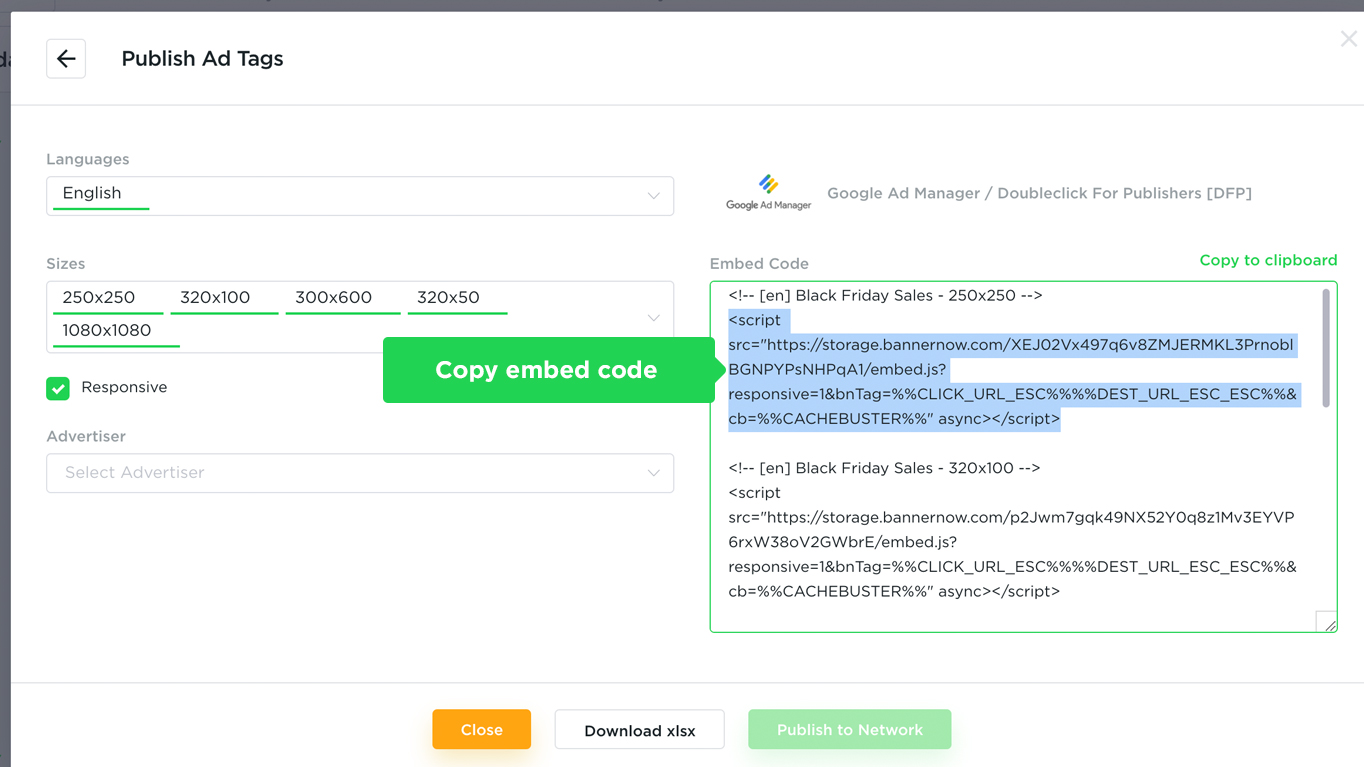
Task: Expand the Sizes dropdown chevron
Action: click(653, 318)
